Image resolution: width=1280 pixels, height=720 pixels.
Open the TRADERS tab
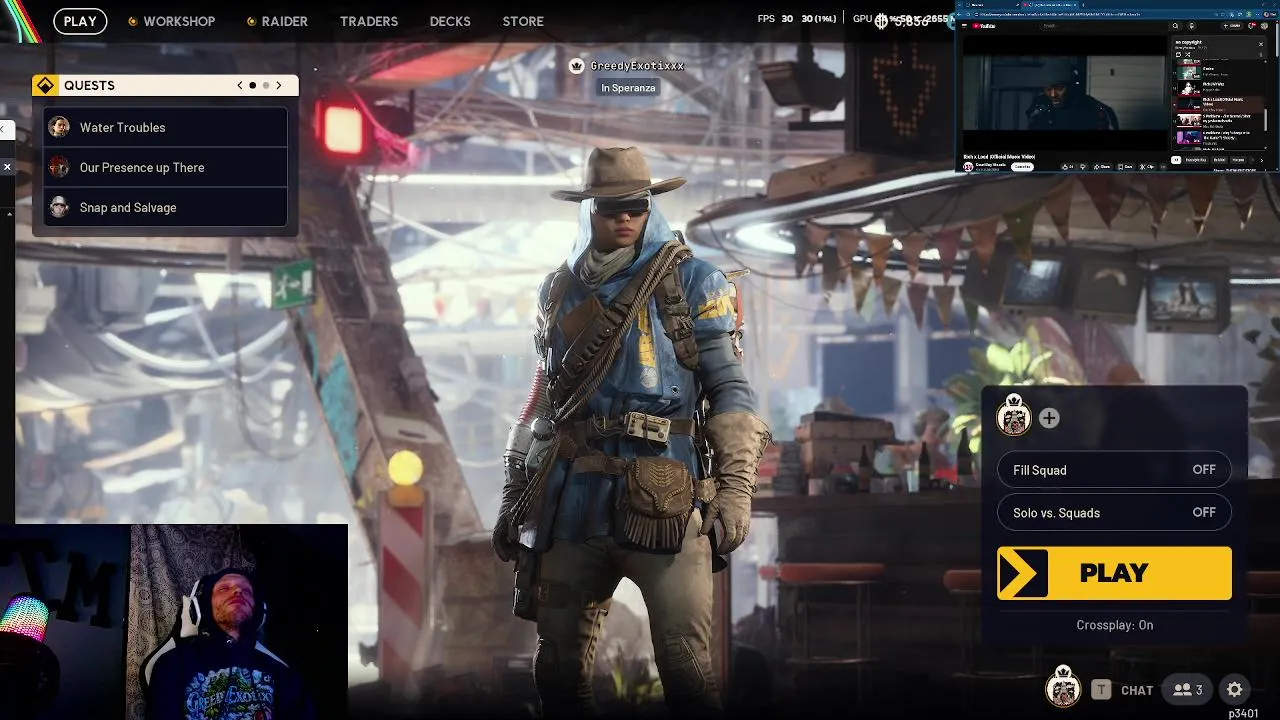[x=369, y=21]
